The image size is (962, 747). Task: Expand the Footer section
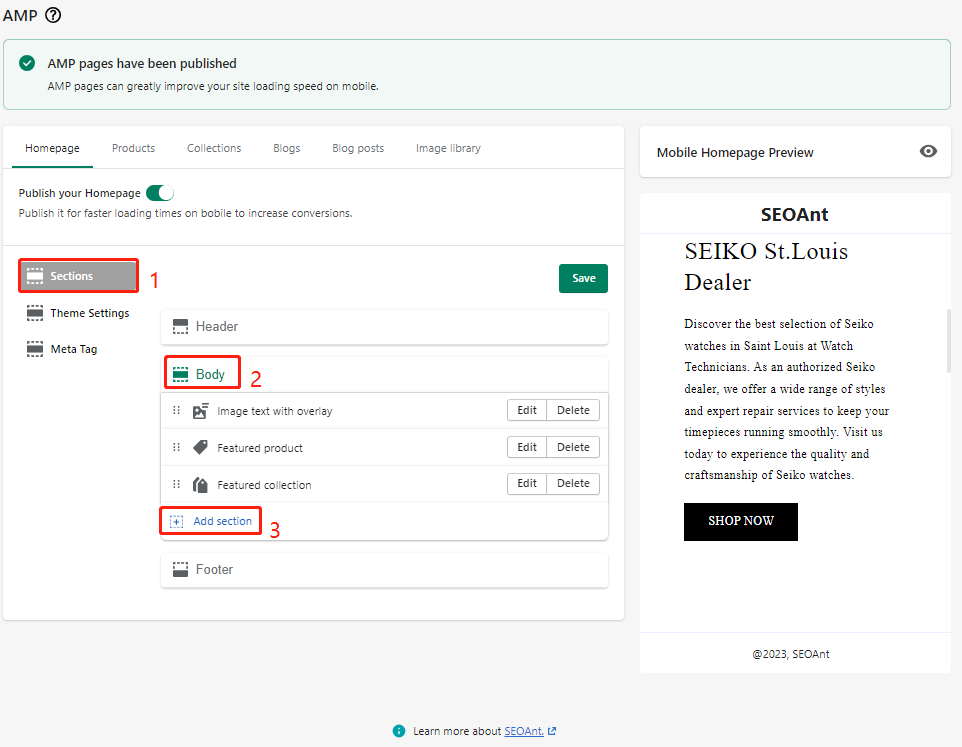point(384,569)
